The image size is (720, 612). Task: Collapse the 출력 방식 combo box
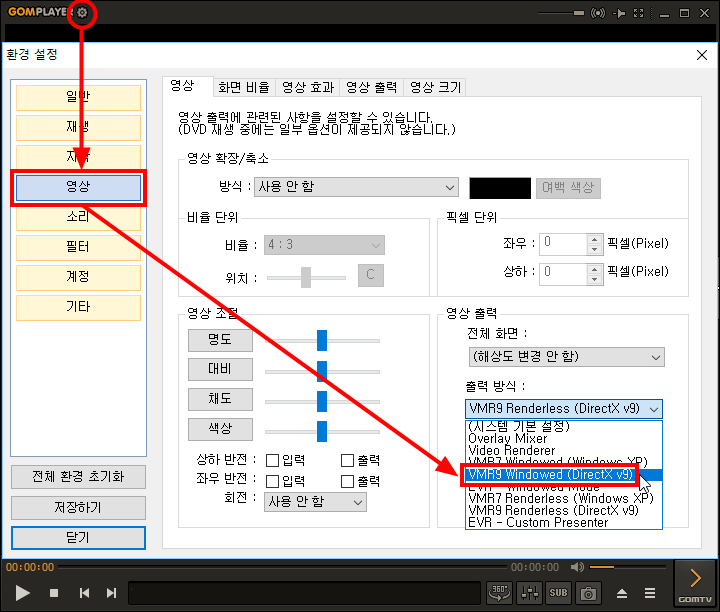[564, 409]
